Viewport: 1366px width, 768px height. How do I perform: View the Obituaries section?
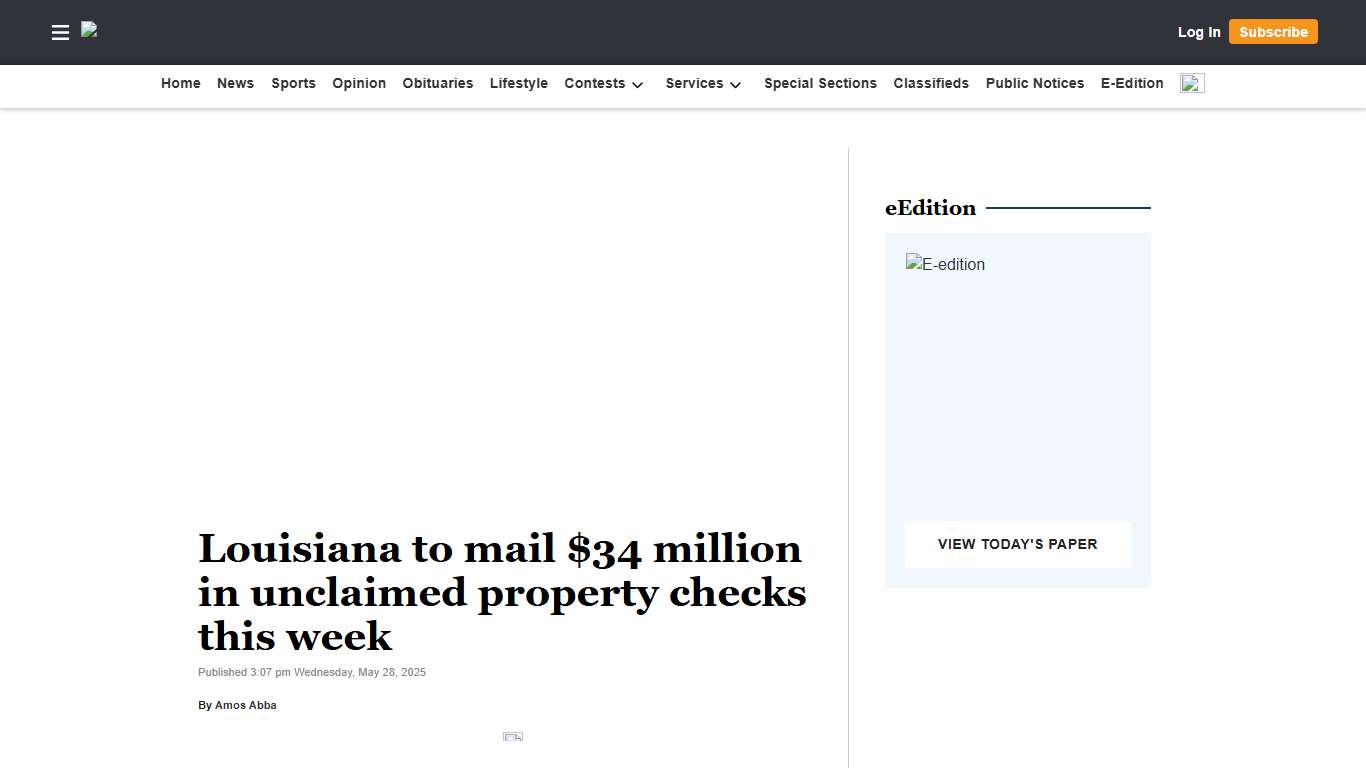pos(437,84)
